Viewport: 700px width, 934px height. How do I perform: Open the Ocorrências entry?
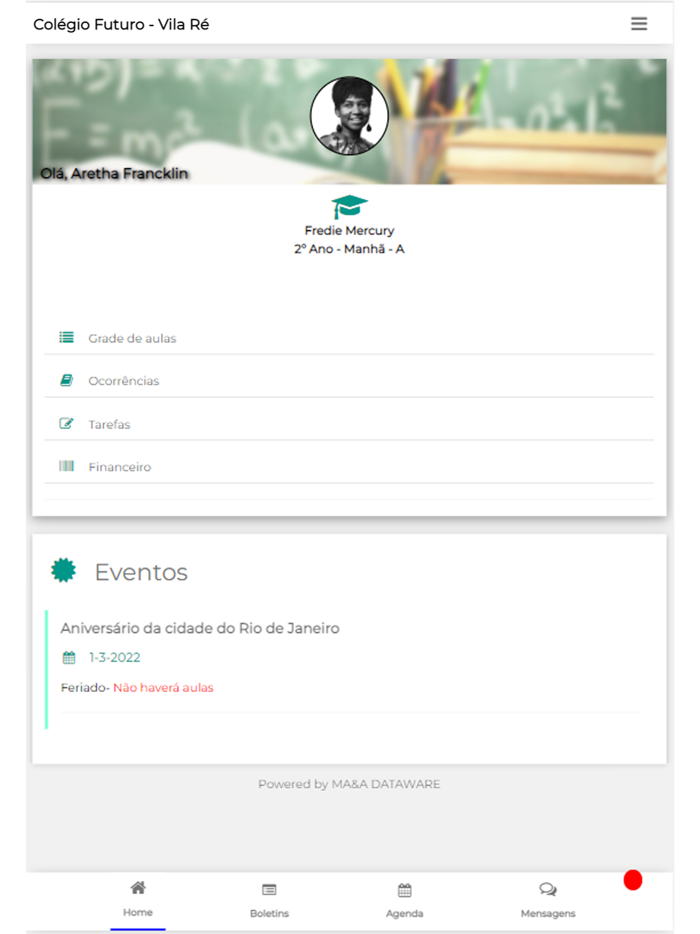(x=349, y=381)
